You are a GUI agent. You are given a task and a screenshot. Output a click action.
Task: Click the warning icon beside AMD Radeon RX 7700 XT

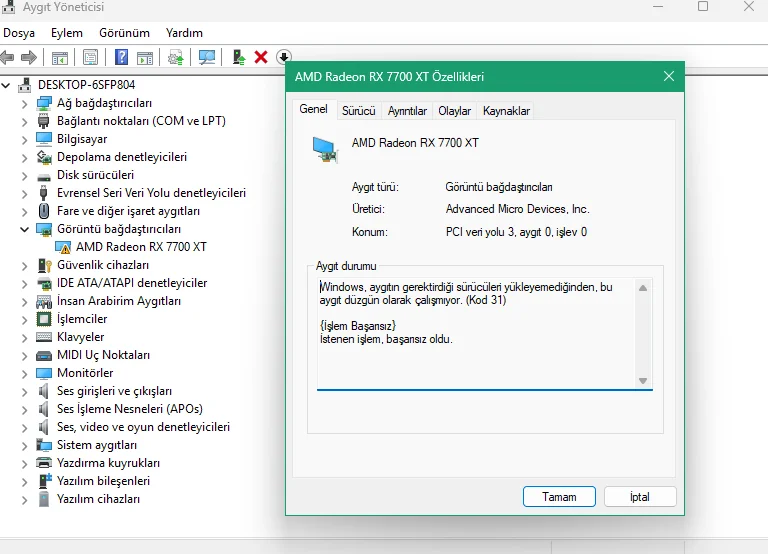tap(63, 247)
